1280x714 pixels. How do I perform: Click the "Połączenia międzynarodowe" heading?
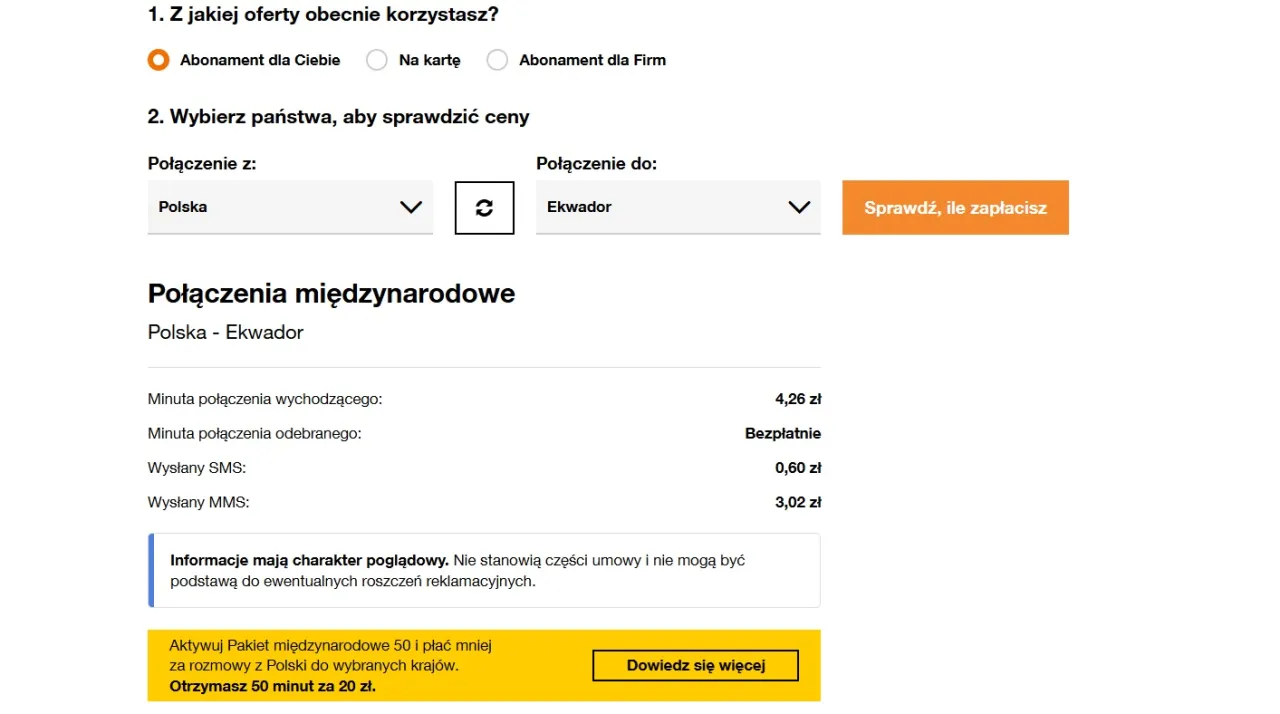point(331,293)
